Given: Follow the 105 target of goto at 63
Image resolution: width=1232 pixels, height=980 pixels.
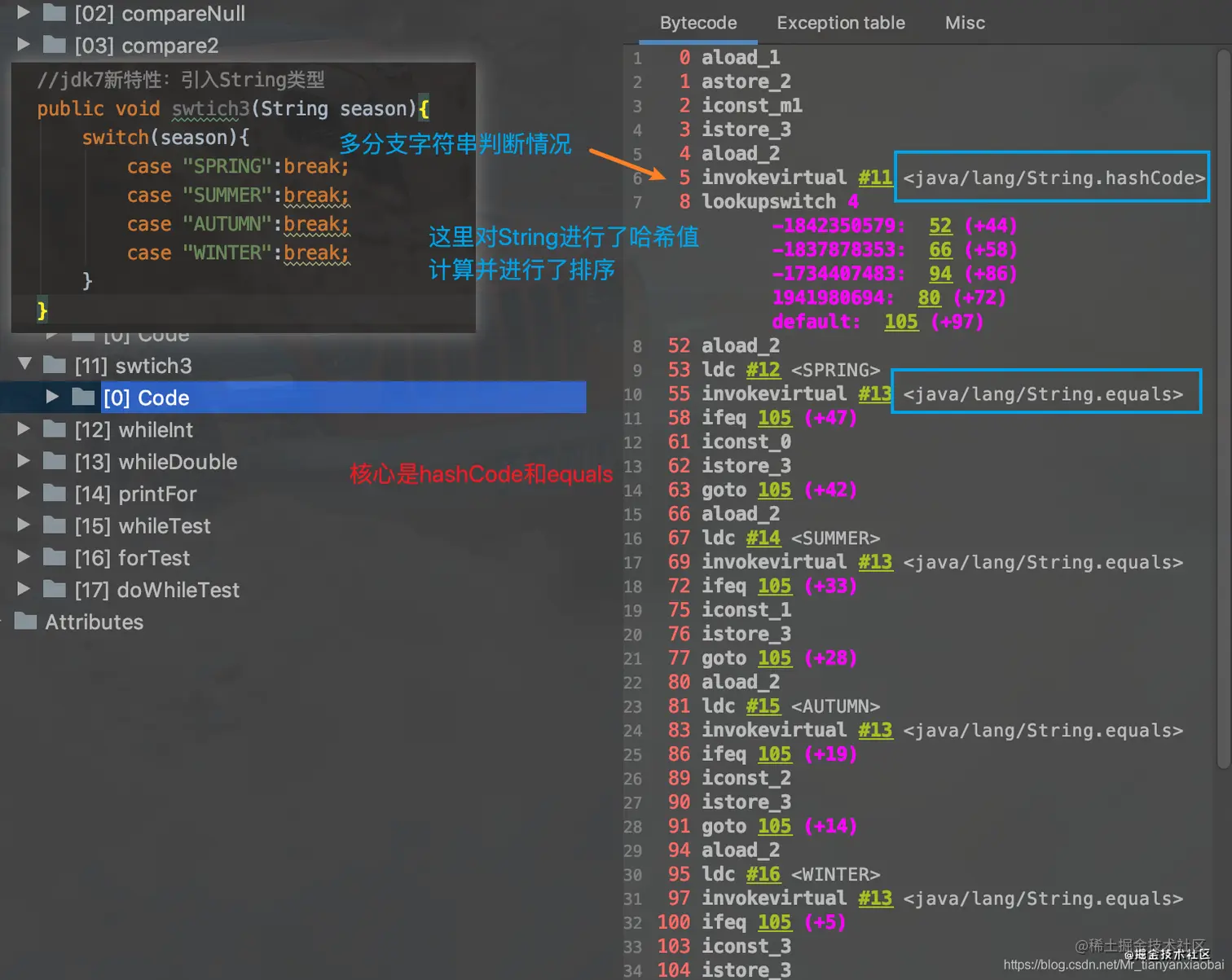Looking at the screenshot, I should click(x=774, y=490).
